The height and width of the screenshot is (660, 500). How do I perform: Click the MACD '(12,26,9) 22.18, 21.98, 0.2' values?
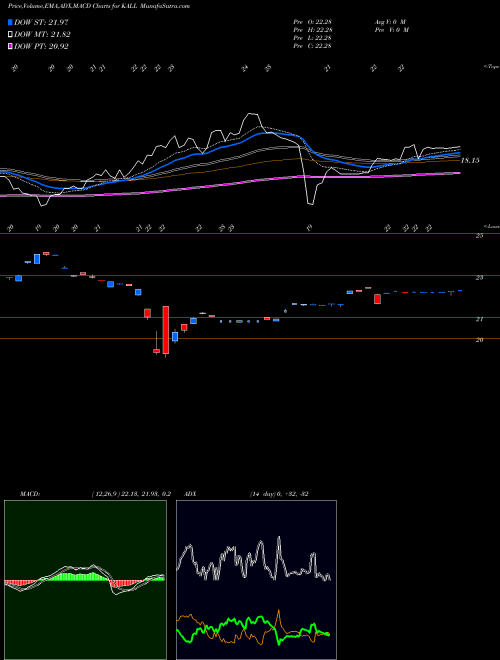pyautogui.click(x=131, y=494)
